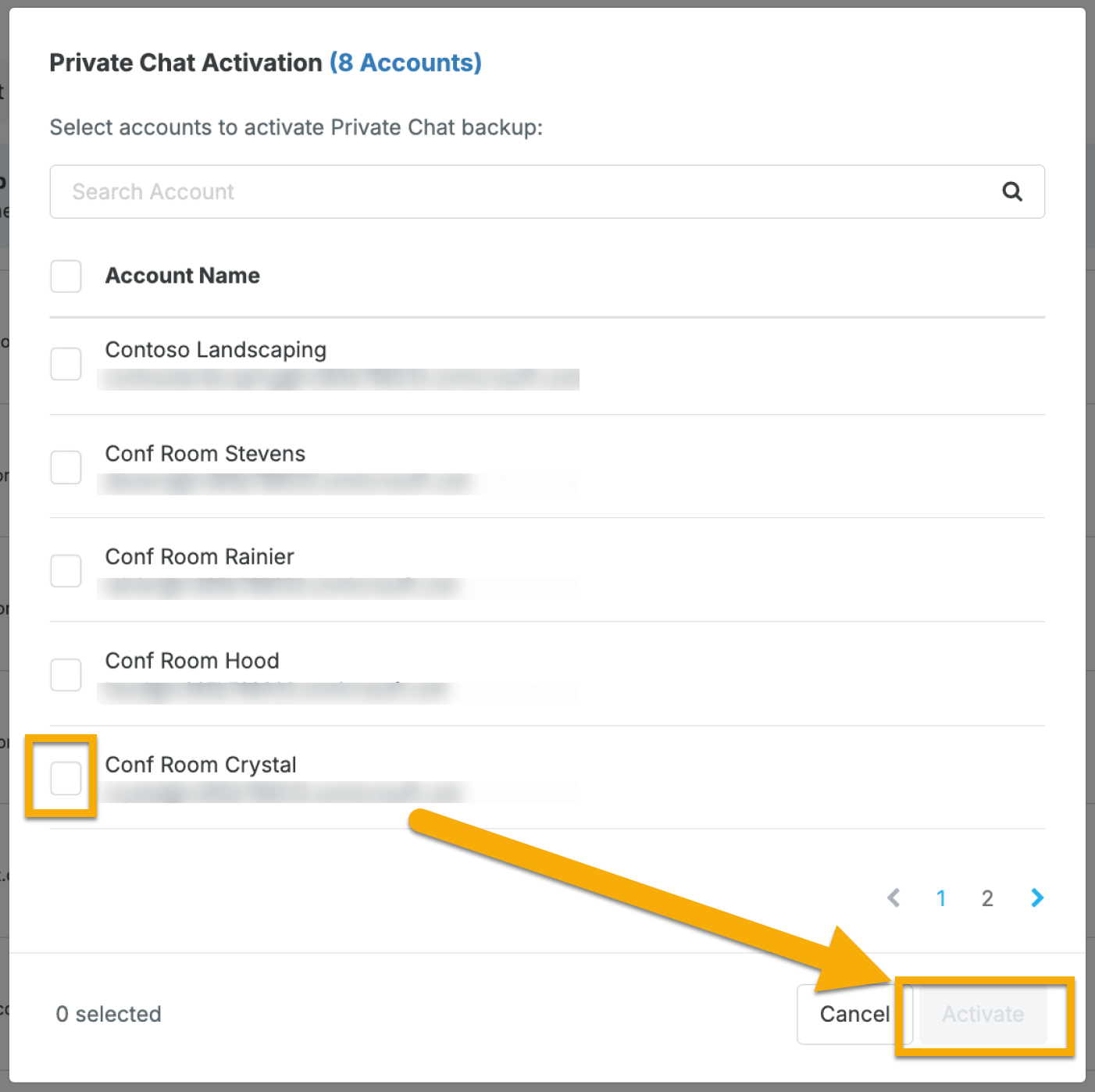Image resolution: width=1095 pixels, height=1092 pixels.
Task: Enable the Conf Room Rainier checkbox
Action: [66, 571]
